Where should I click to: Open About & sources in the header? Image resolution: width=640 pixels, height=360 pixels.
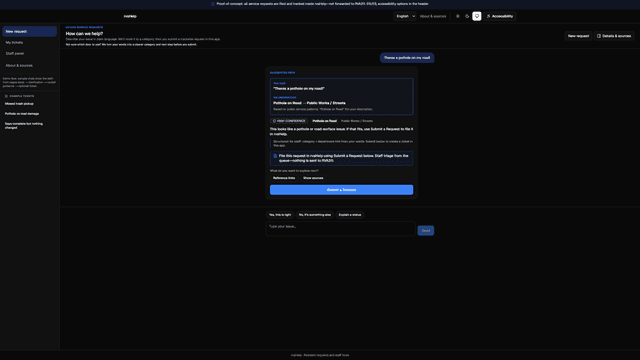tap(433, 16)
